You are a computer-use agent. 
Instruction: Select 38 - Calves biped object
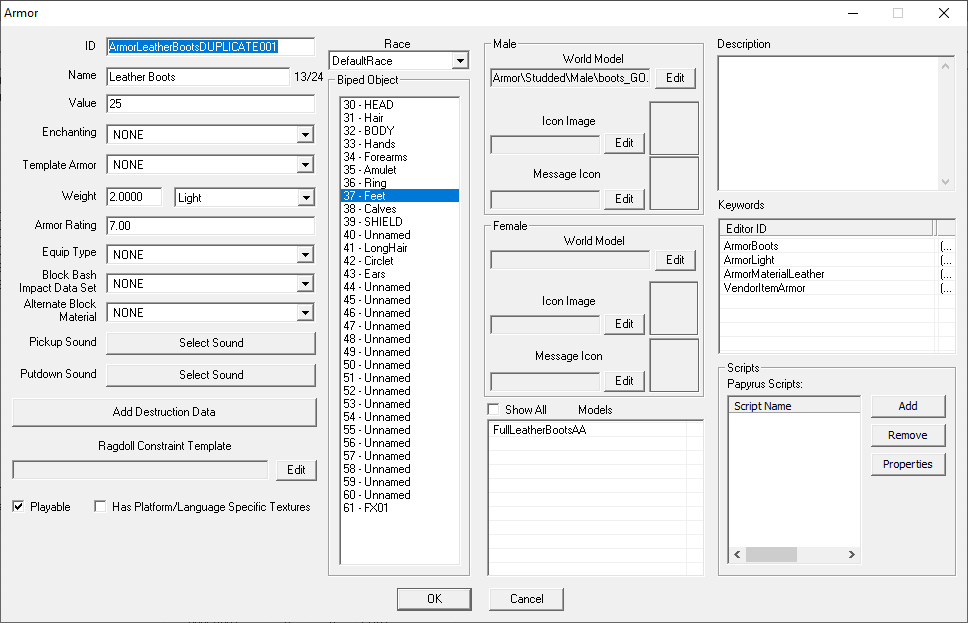399,209
